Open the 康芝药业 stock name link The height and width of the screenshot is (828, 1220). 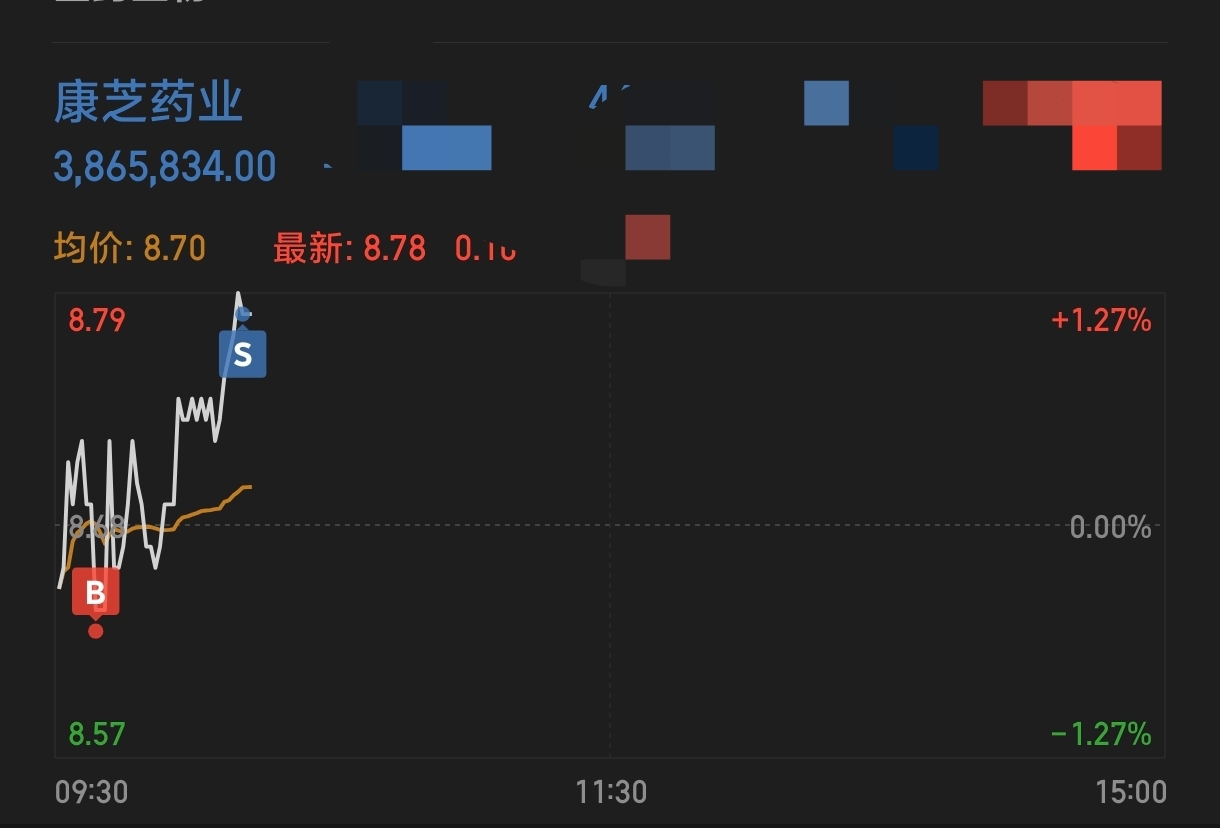pos(148,103)
